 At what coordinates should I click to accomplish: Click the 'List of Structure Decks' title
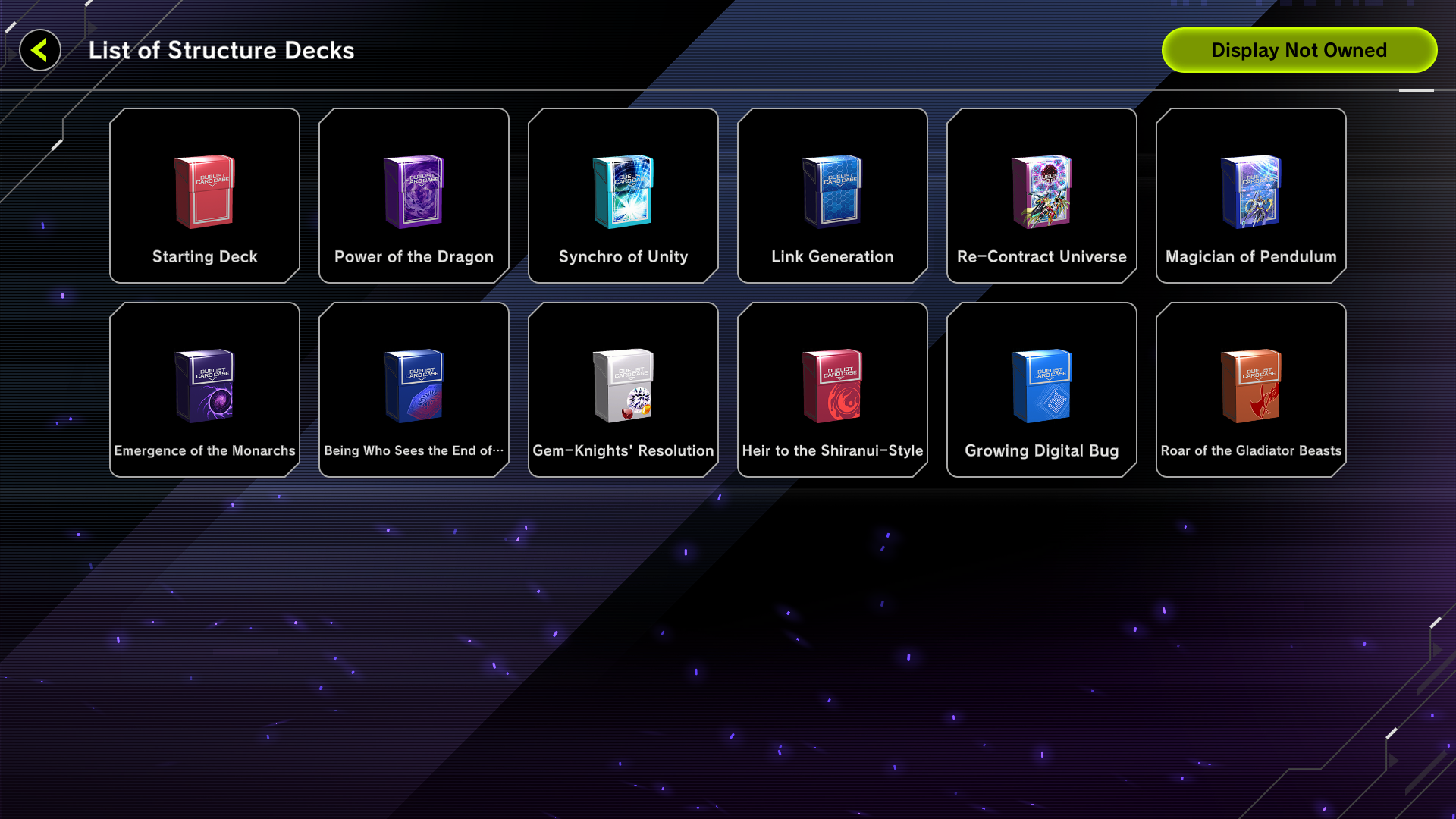221,50
